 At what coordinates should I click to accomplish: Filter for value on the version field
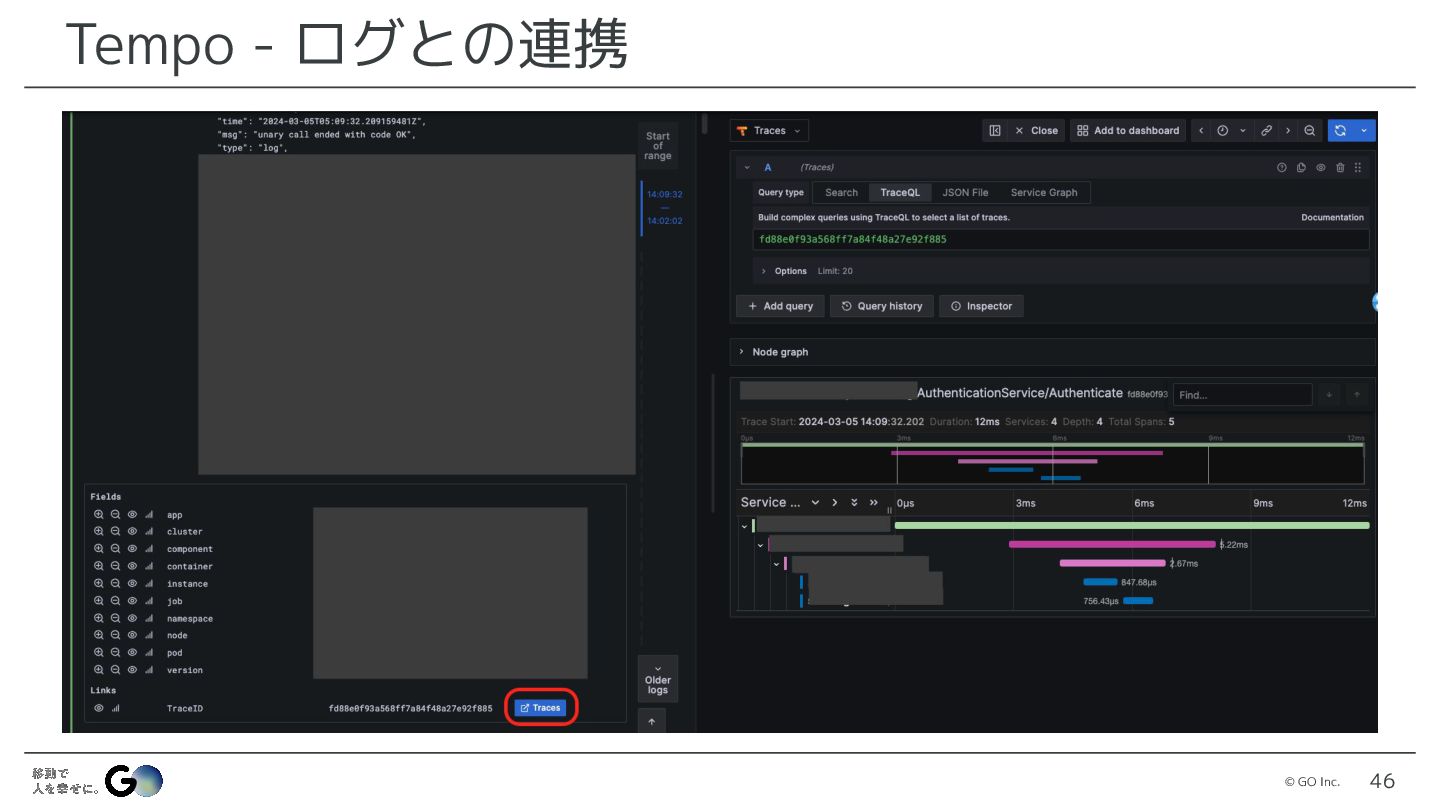pyautogui.click(x=99, y=670)
